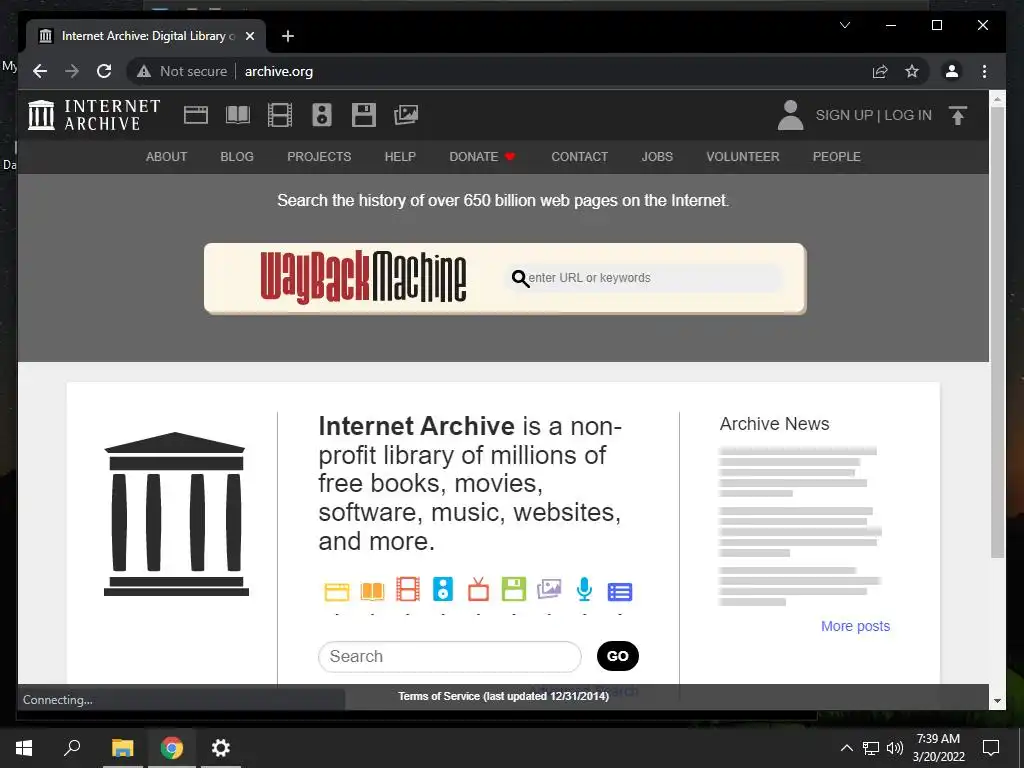View site information for Not secure warning
1024x768 pixels.
pos(182,71)
